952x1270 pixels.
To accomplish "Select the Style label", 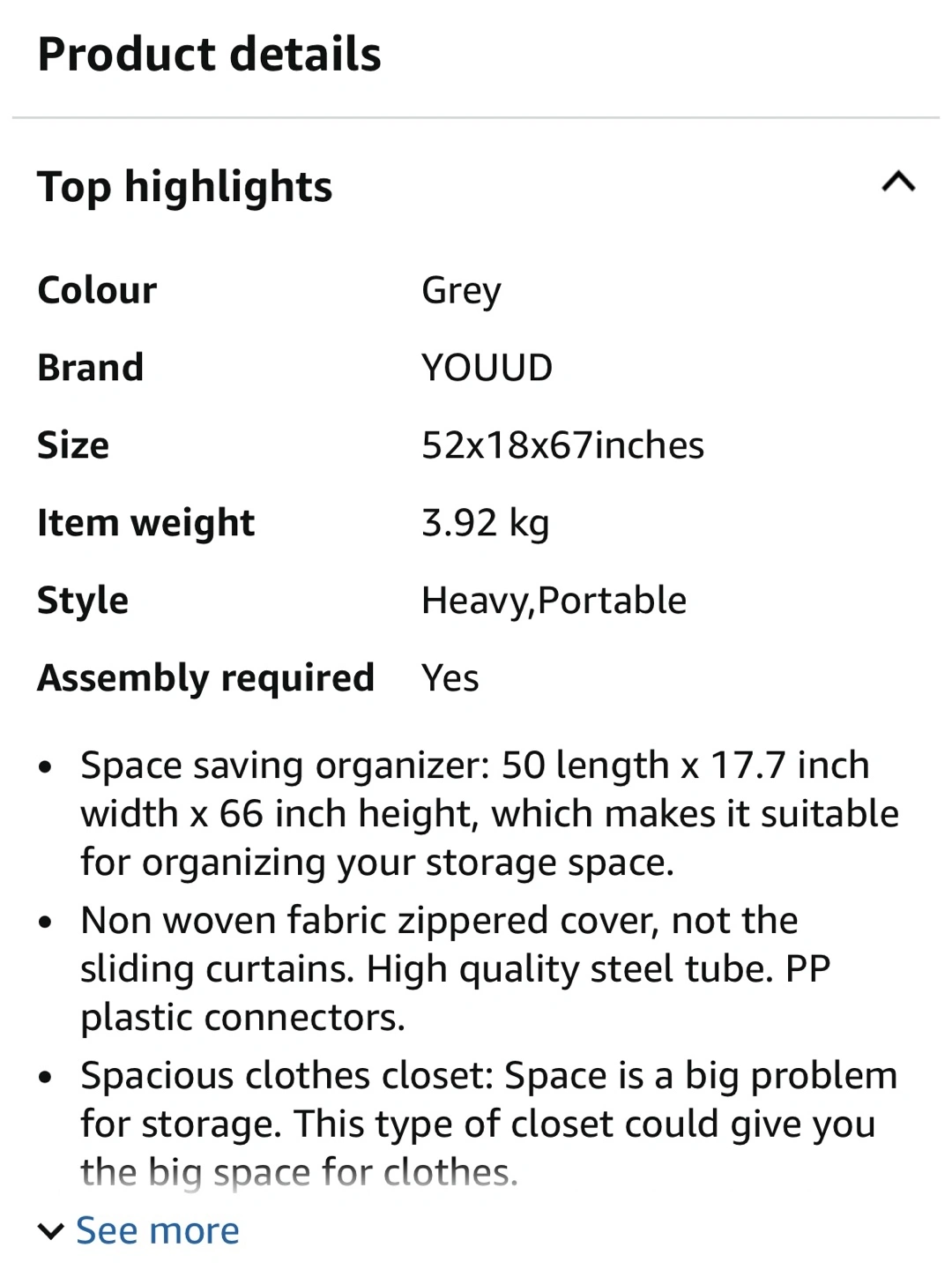I will point(83,601).
